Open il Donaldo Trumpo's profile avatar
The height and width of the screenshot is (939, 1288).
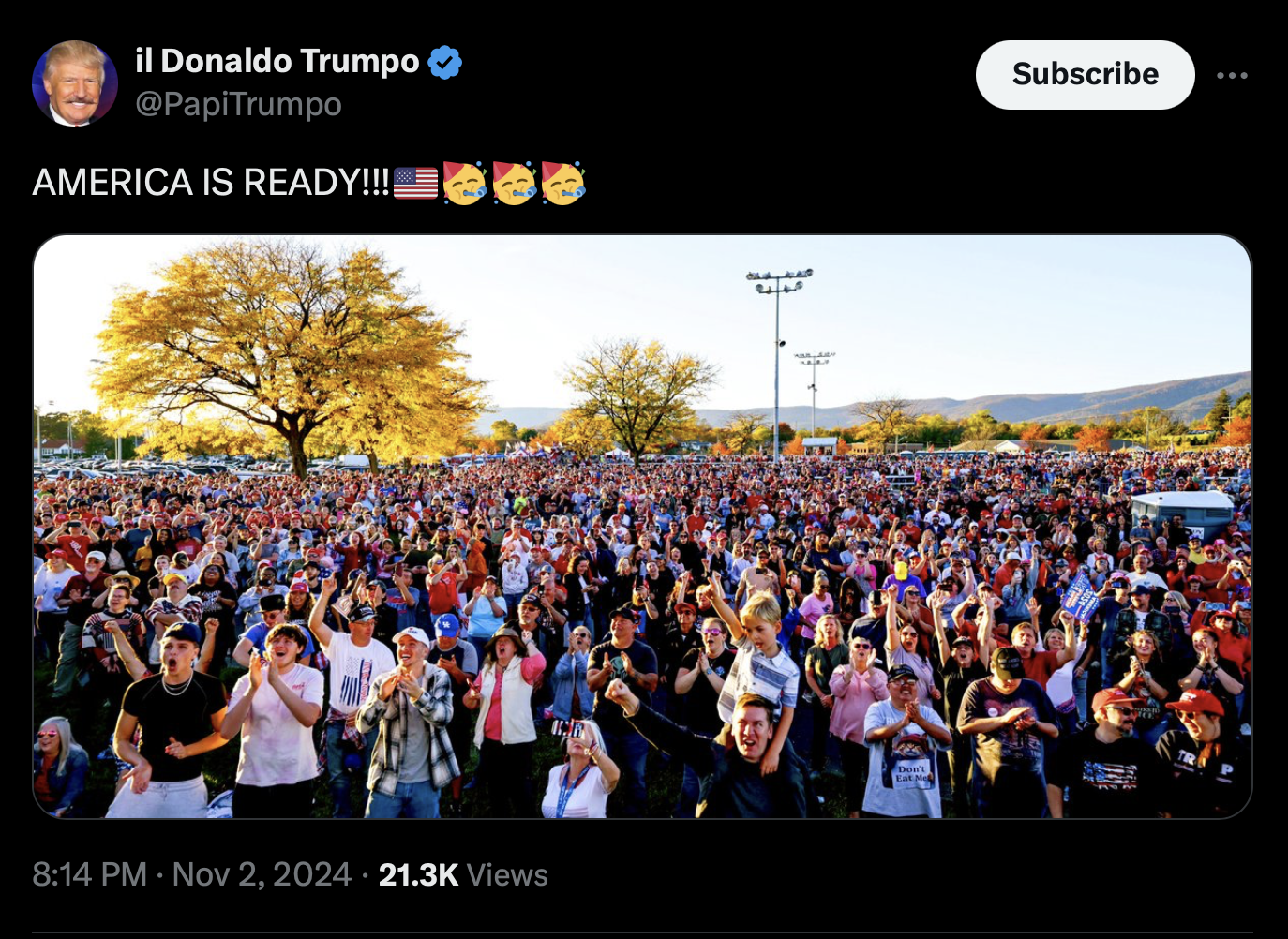[75, 83]
